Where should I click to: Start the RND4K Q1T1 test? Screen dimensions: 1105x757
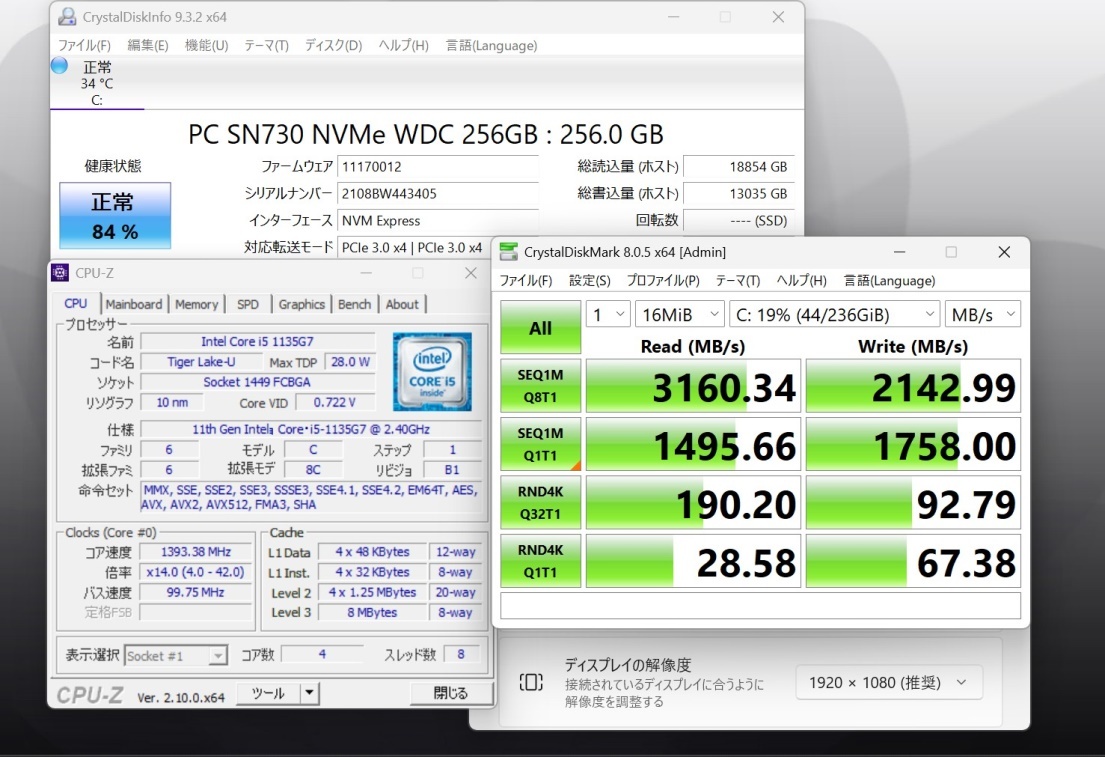541,561
